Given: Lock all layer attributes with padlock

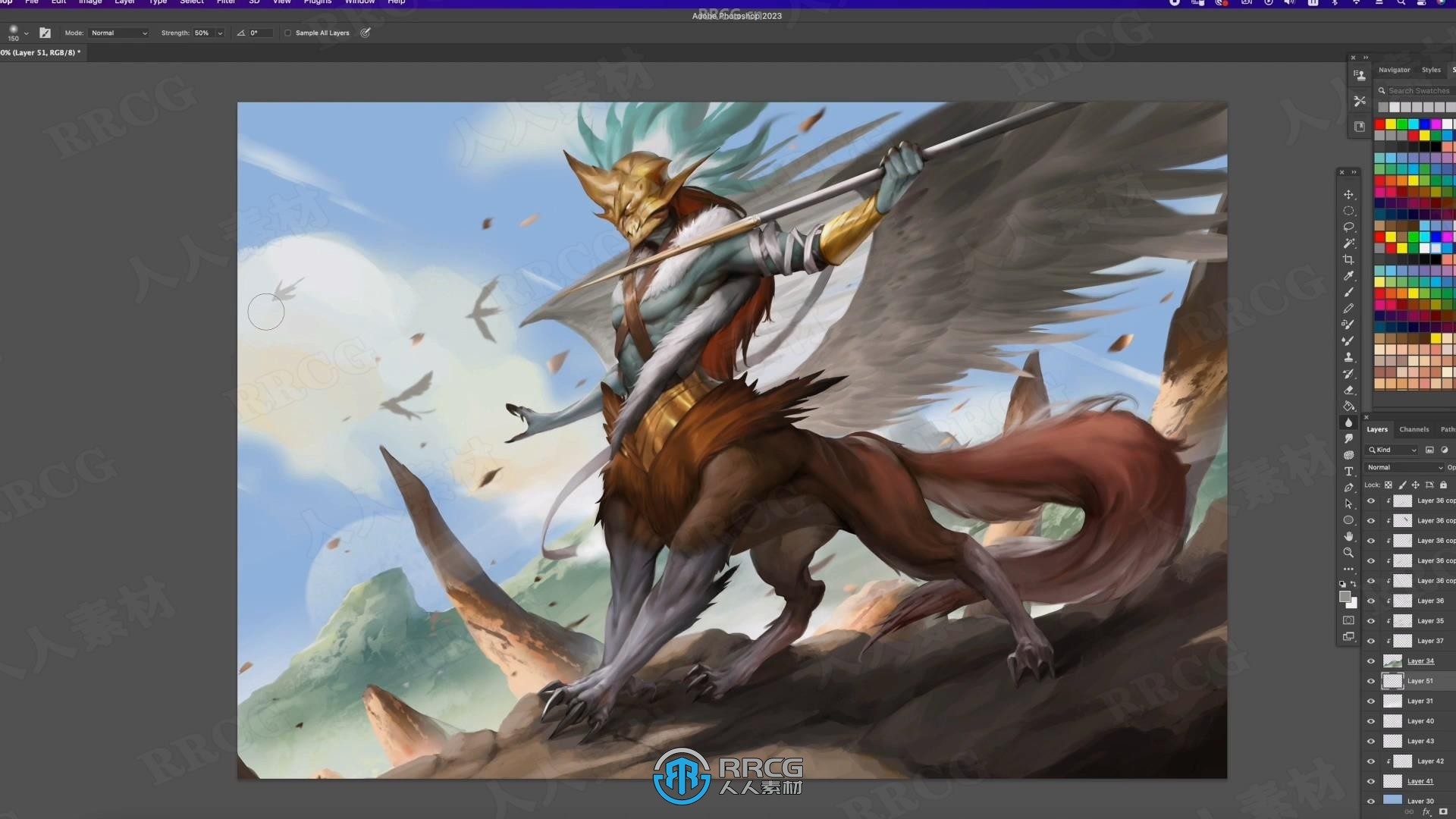Looking at the screenshot, I should click(1443, 485).
